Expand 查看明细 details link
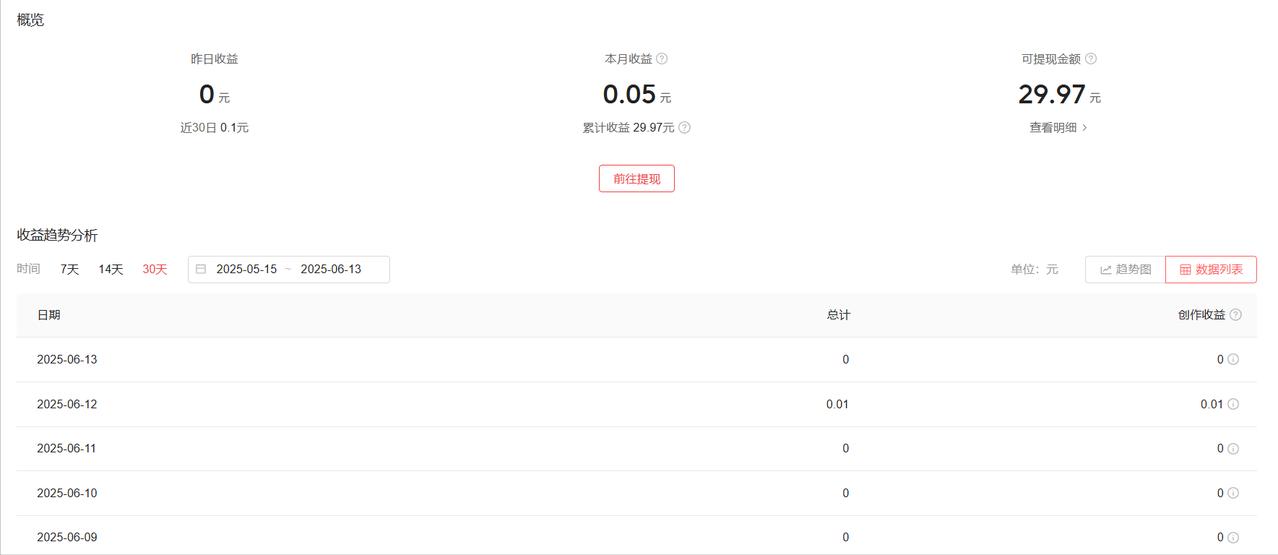The width and height of the screenshot is (1278, 555). 1059,128
